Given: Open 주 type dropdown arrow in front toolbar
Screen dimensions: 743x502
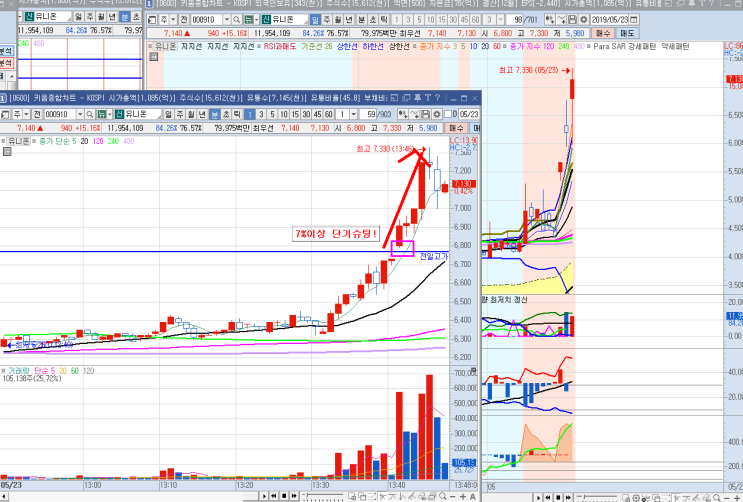Looking at the screenshot, I should [x=26, y=114].
